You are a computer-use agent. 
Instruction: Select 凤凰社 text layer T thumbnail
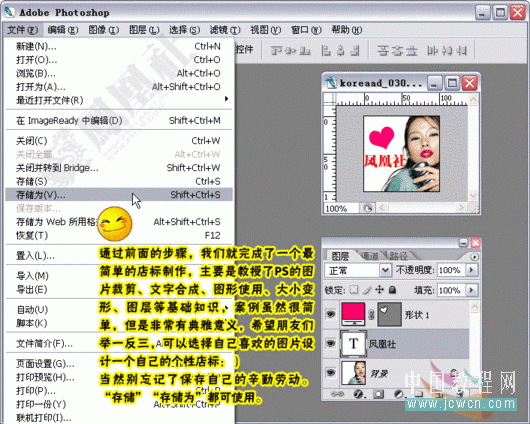(x=353, y=344)
